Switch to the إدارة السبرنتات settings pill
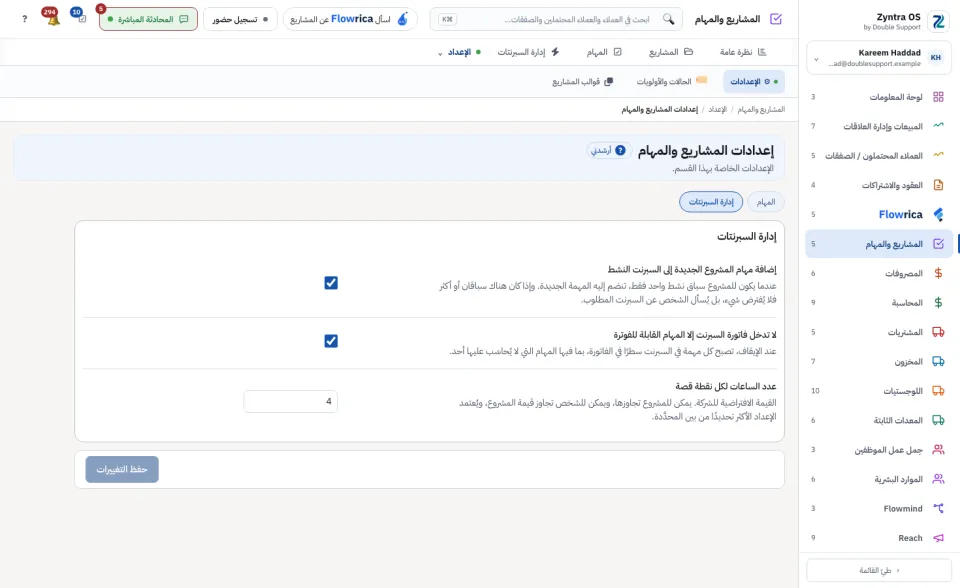Viewport: 960px width, 588px height. coord(711,202)
